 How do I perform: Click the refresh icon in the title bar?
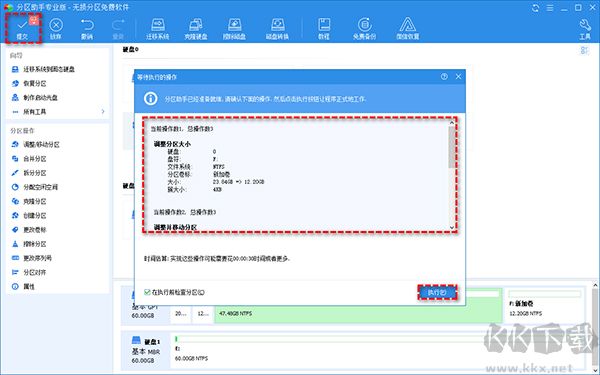point(535,8)
